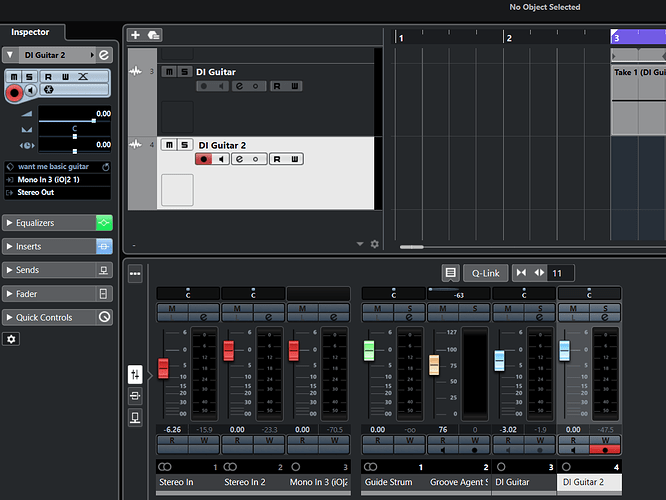Toggle Inspector monitor speaker button
This screenshot has height=500, width=666.
click(30, 90)
